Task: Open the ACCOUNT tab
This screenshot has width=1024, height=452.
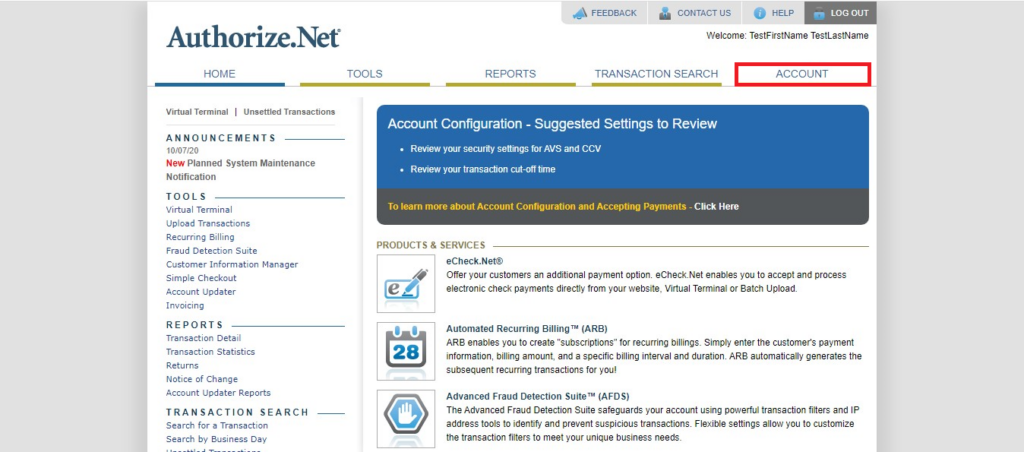Action: [802, 74]
